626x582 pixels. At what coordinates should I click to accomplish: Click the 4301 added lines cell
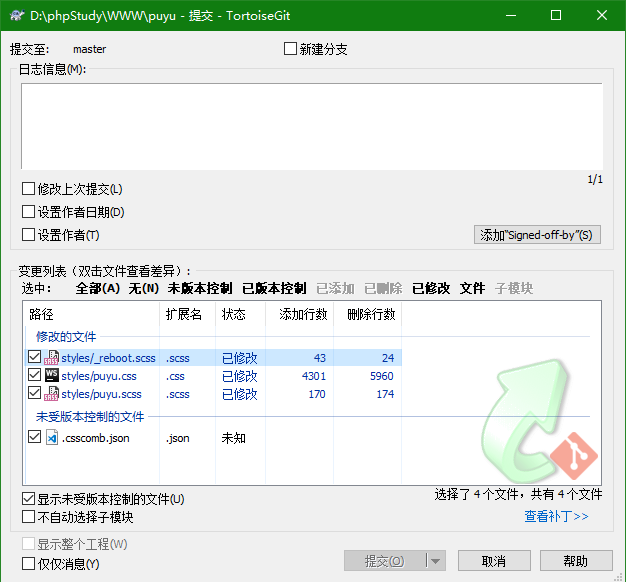[x=314, y=376]
